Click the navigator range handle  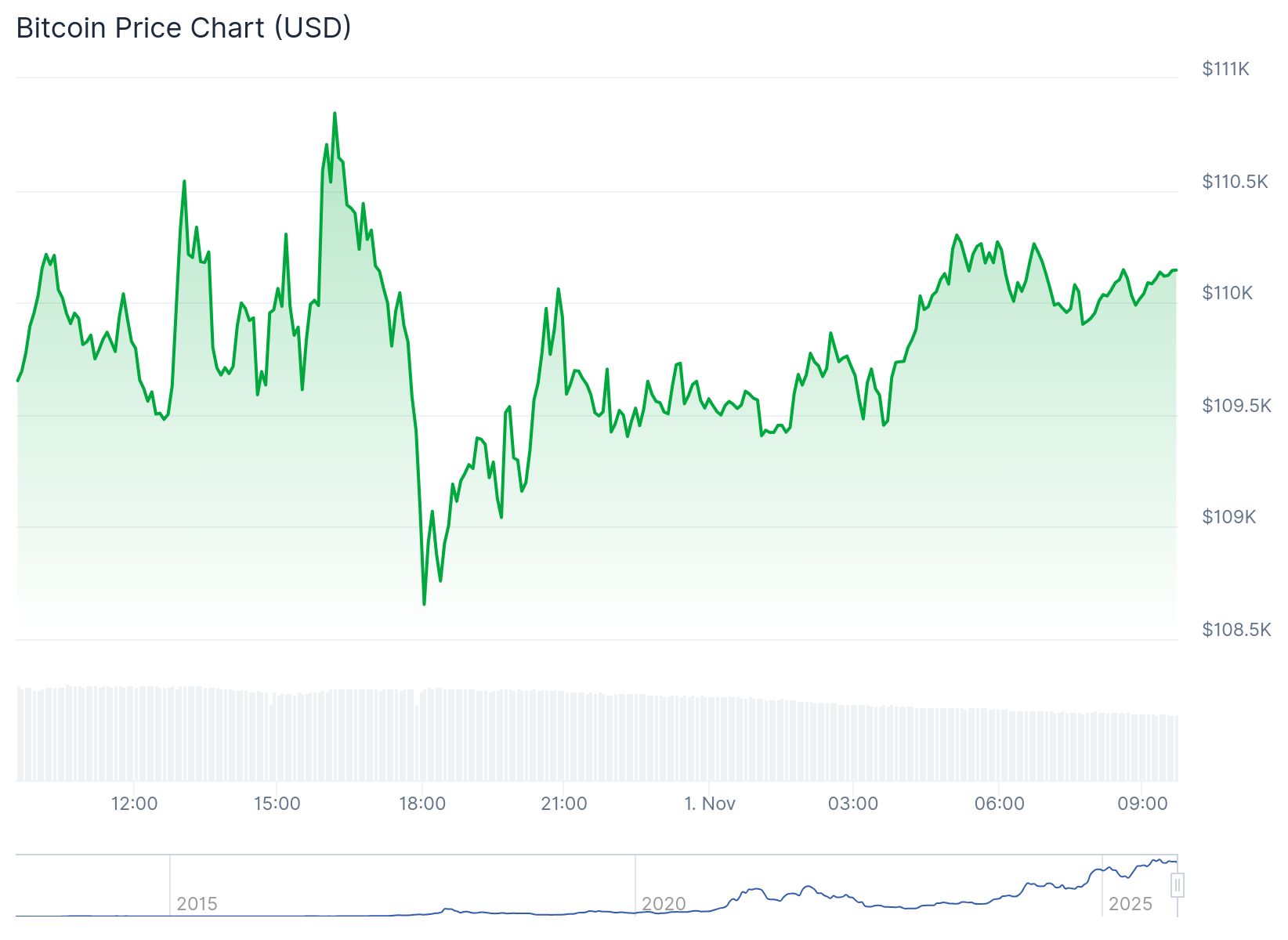1177,885
